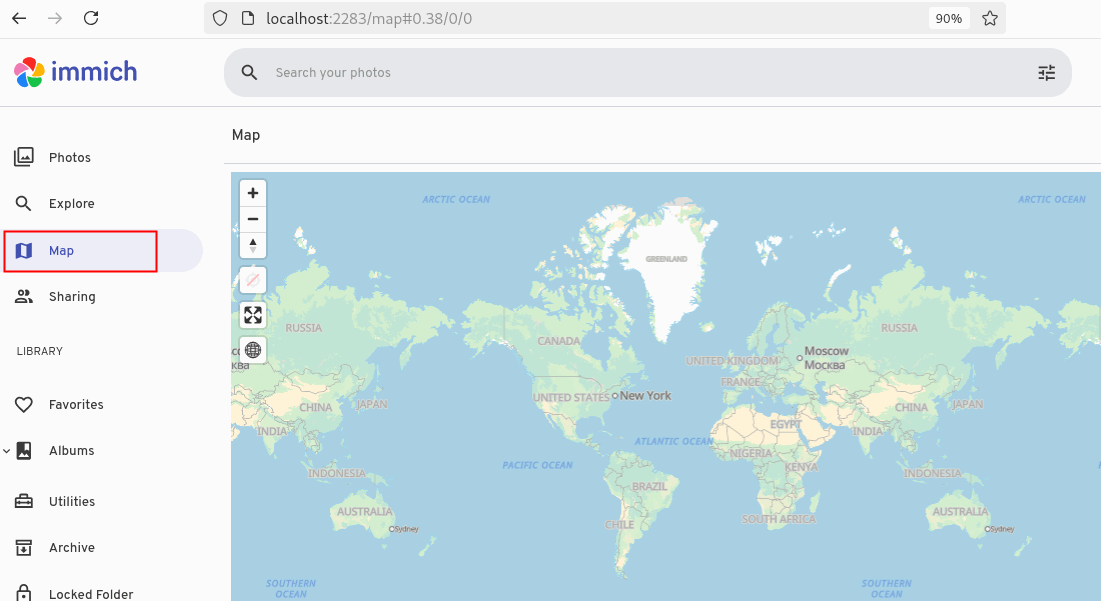Click the geolocate button on map
Viewport: 1101px width, 601px height.
tap(253, 281)
